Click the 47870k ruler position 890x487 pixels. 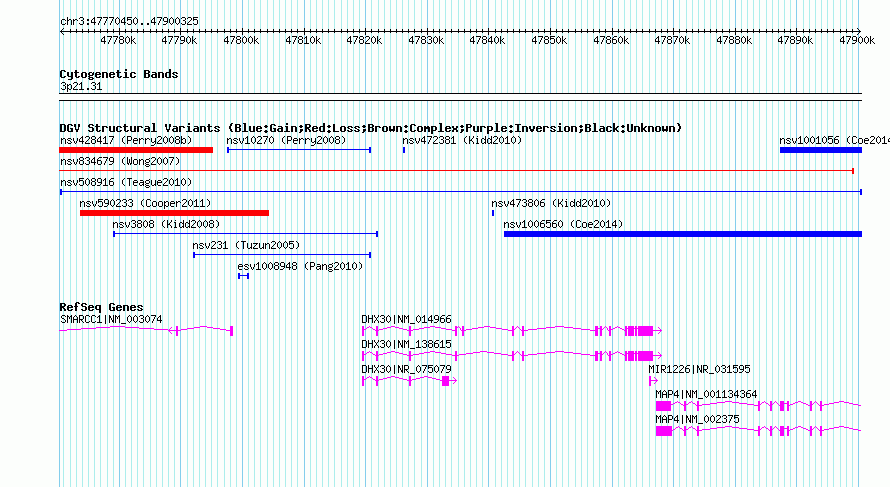(673, 40)
